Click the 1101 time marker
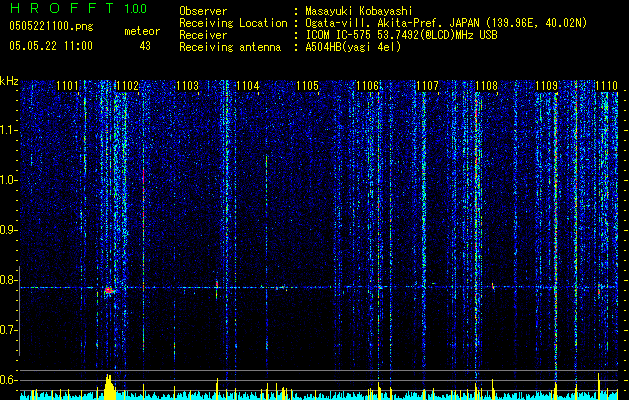The height and width of the screenshot is (400, 629). click(x=67, y=86)
